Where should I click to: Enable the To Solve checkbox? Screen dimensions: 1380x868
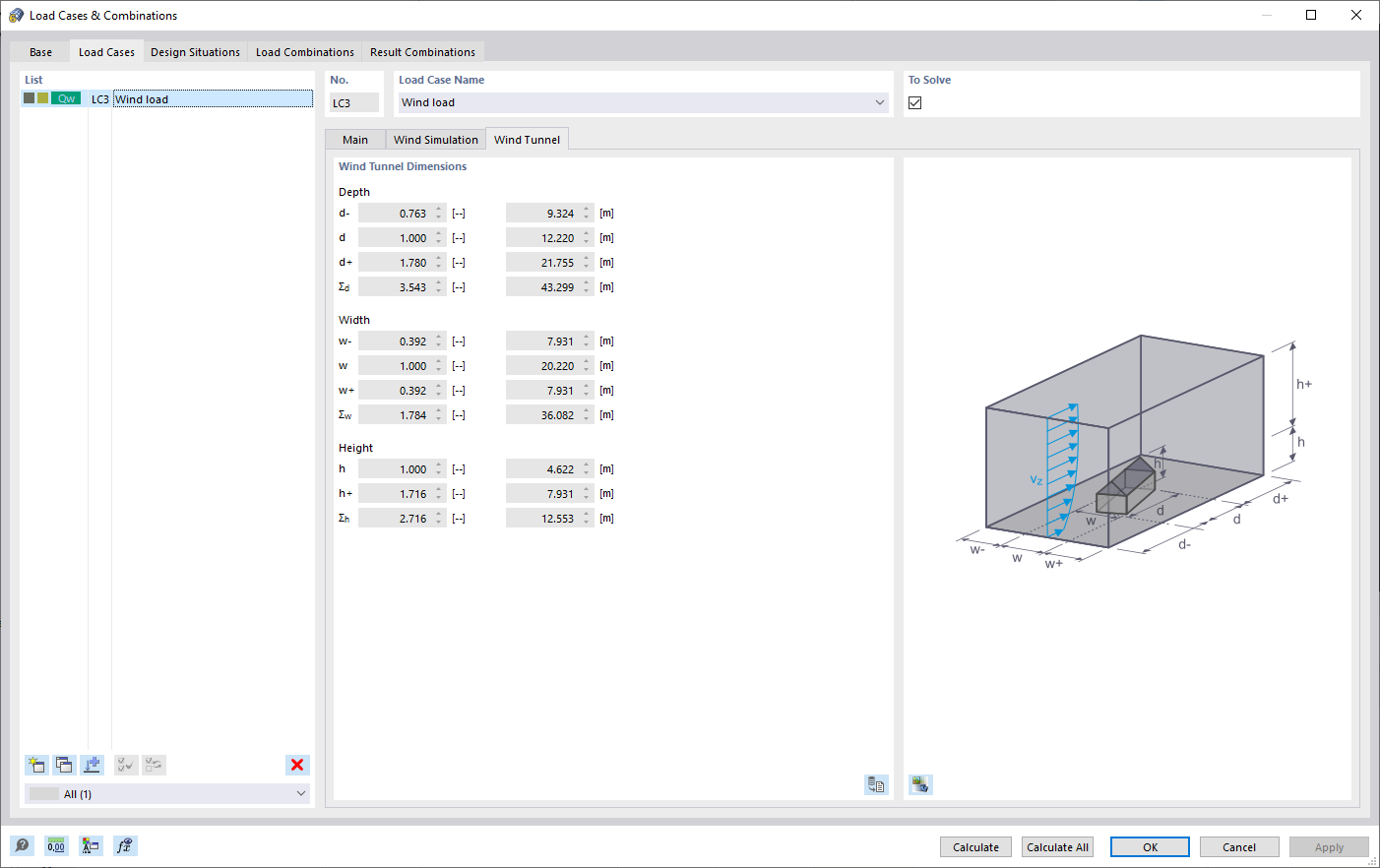[x=914, y=101]
